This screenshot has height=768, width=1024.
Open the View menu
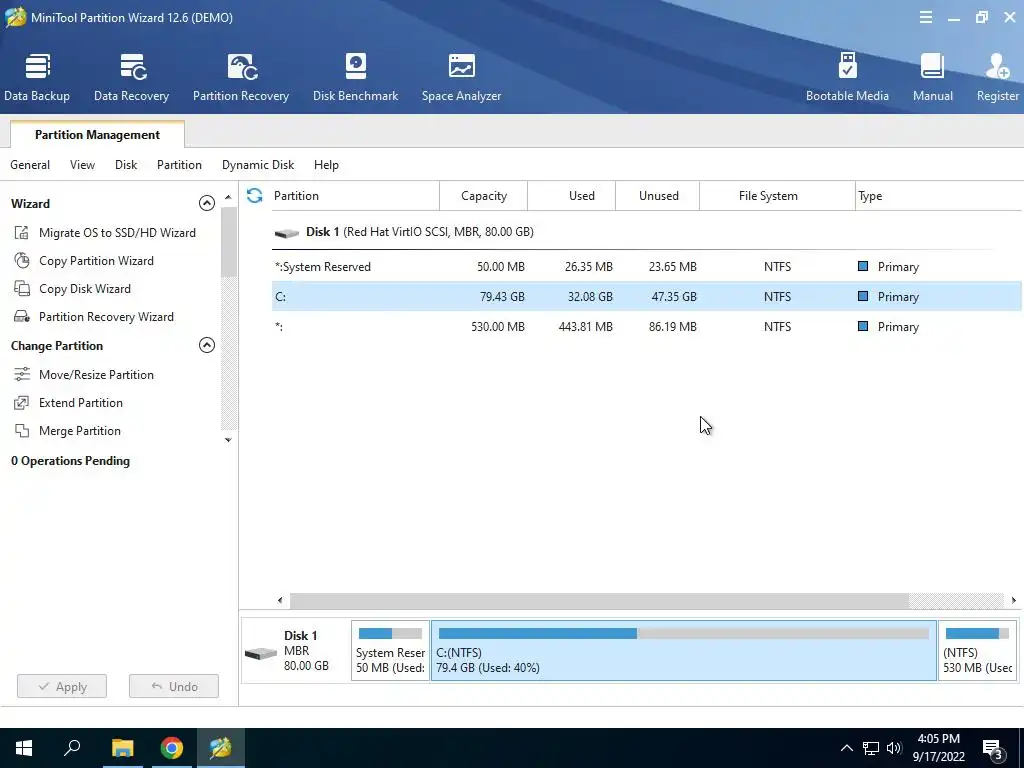click(x=82, y=165)
